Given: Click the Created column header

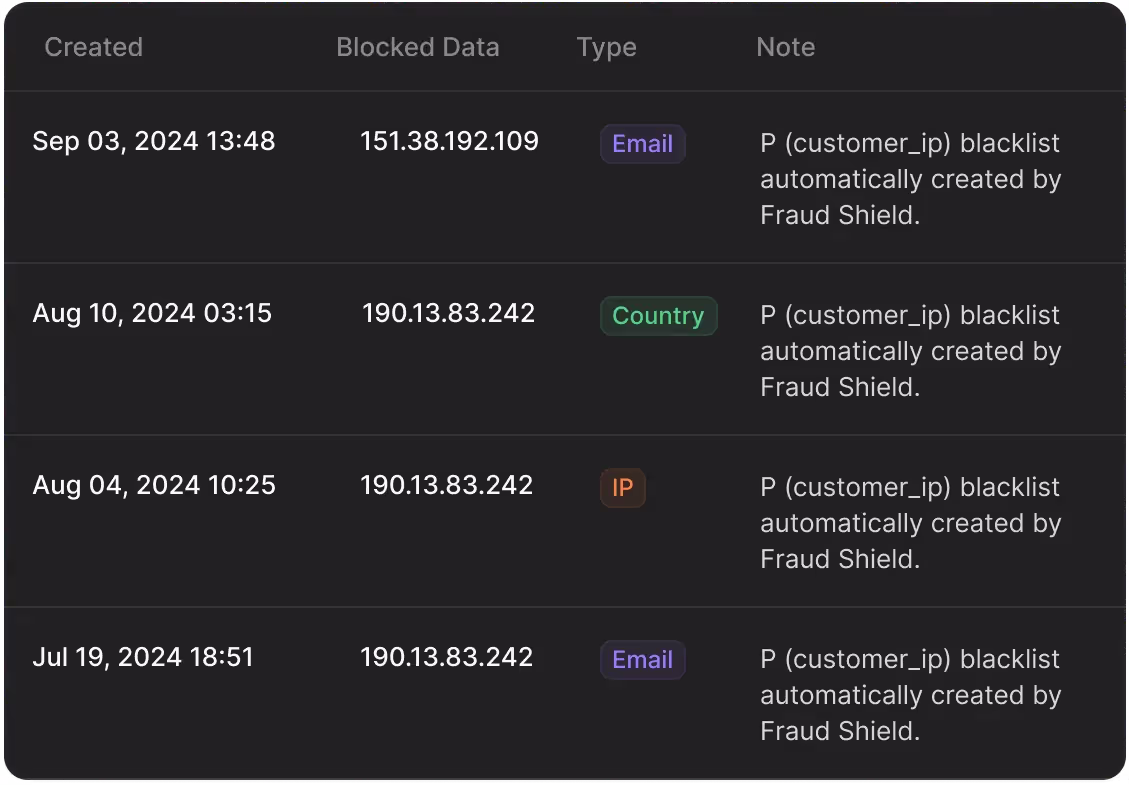Looking at the screenshot, I should pos(93,47).
